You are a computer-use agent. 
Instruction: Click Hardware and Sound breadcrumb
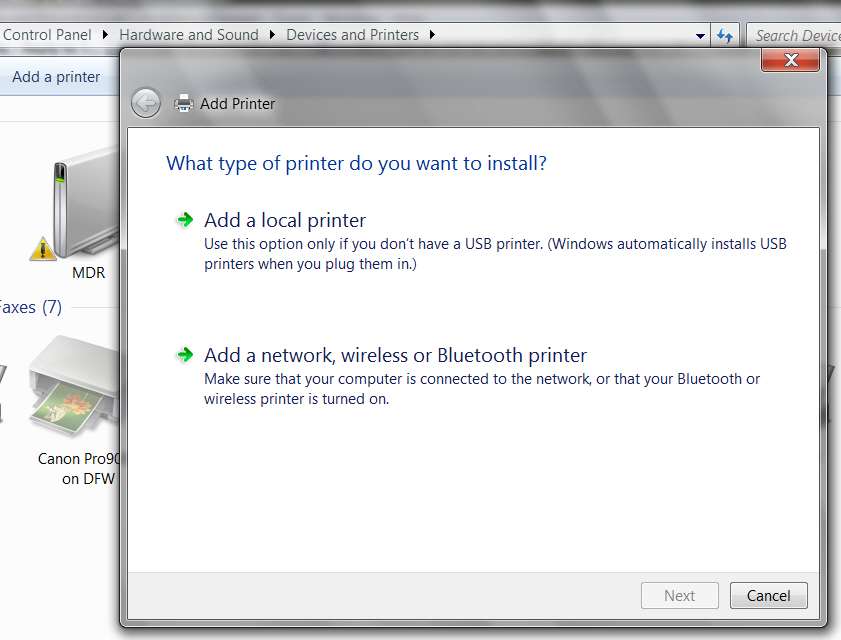pyautogui.click(x=189, y=35)
